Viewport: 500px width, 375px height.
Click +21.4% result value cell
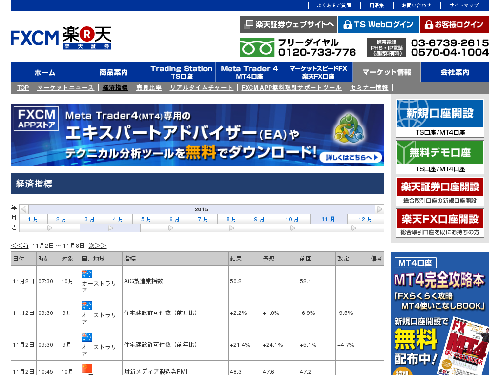coord(240,345)
